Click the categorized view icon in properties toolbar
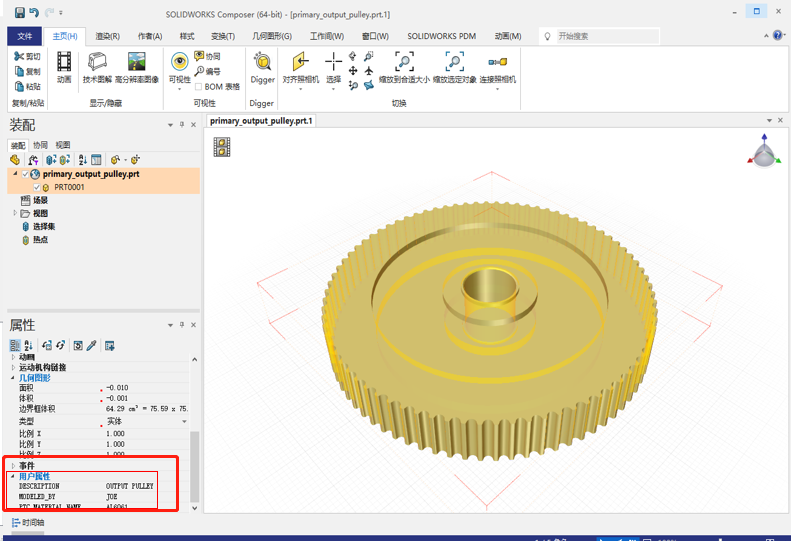The height and width of the screenshot is (541, 791). pos(15,346)
